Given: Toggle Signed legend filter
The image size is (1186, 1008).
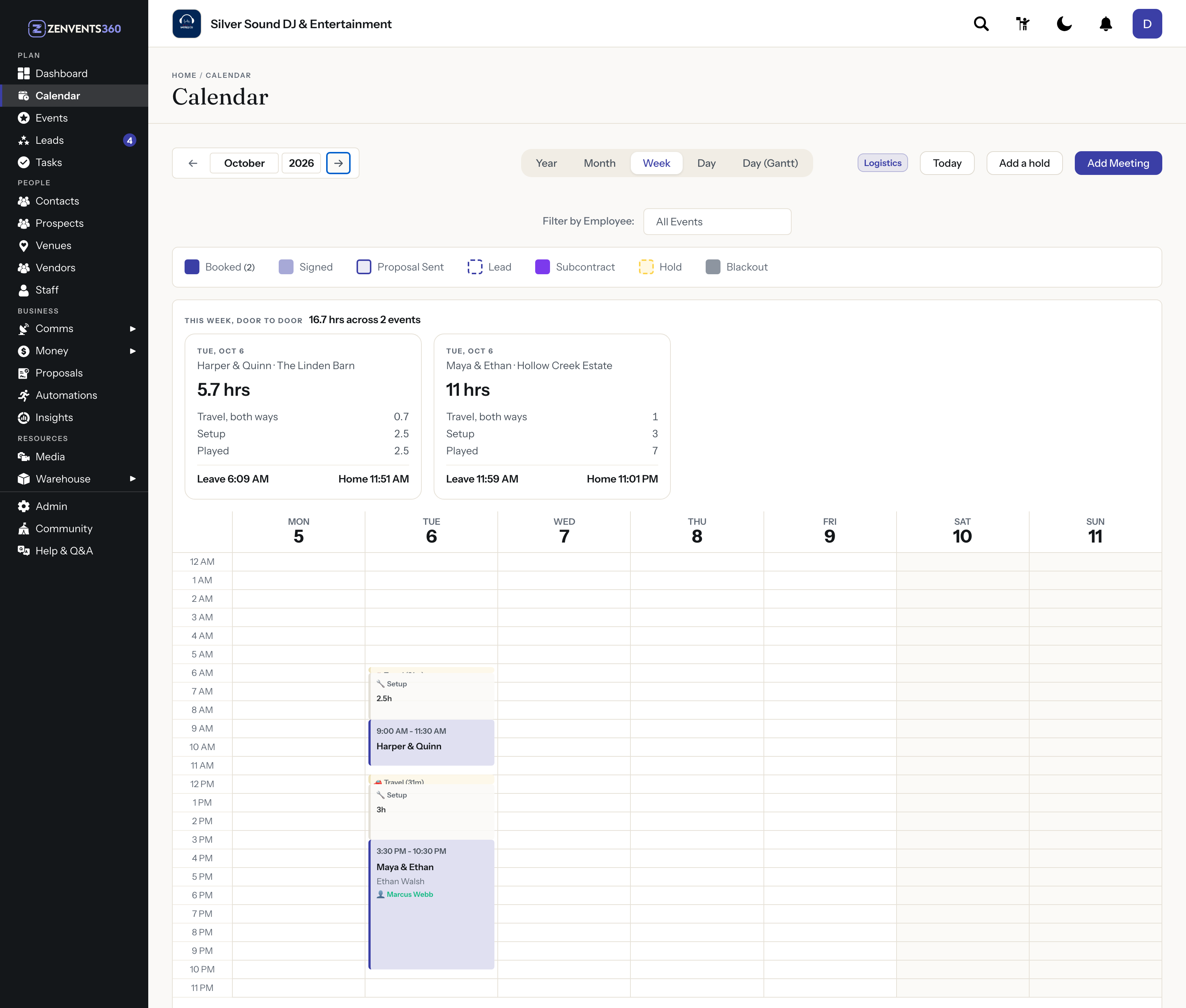Looking at the screenshot, I should tap(305, 267).
